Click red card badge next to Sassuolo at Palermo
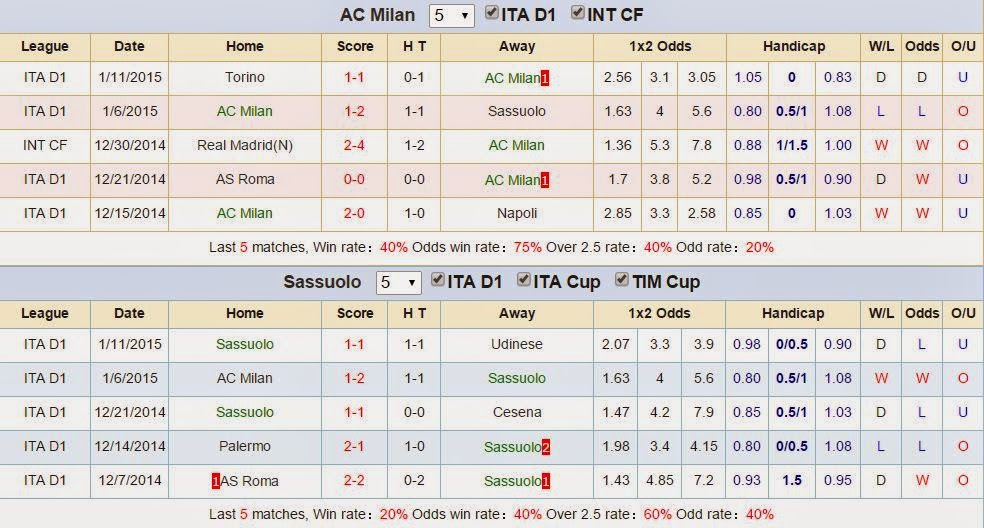The image size is (984, 528). tap(546, 447)
